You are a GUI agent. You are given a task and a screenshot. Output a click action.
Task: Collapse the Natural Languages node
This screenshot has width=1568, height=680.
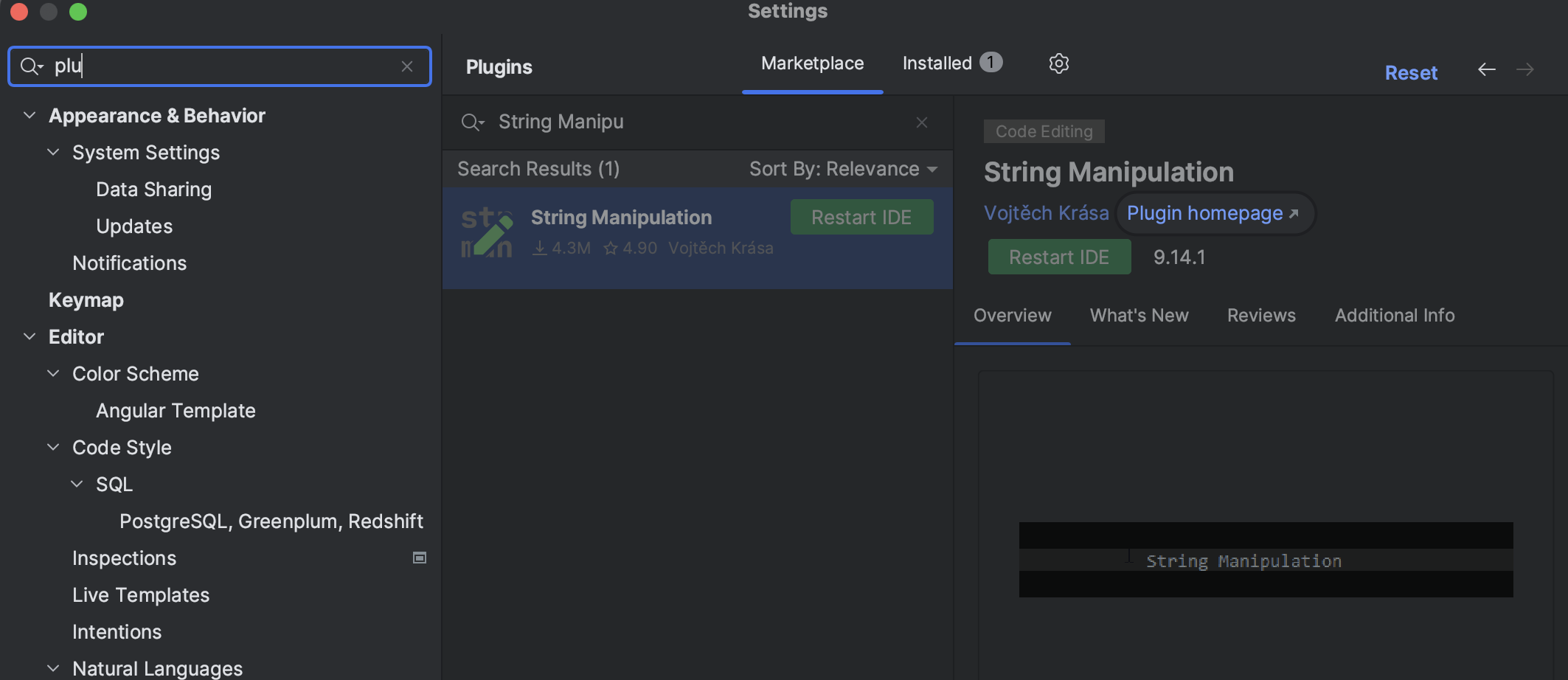click(x=53, y=669)
